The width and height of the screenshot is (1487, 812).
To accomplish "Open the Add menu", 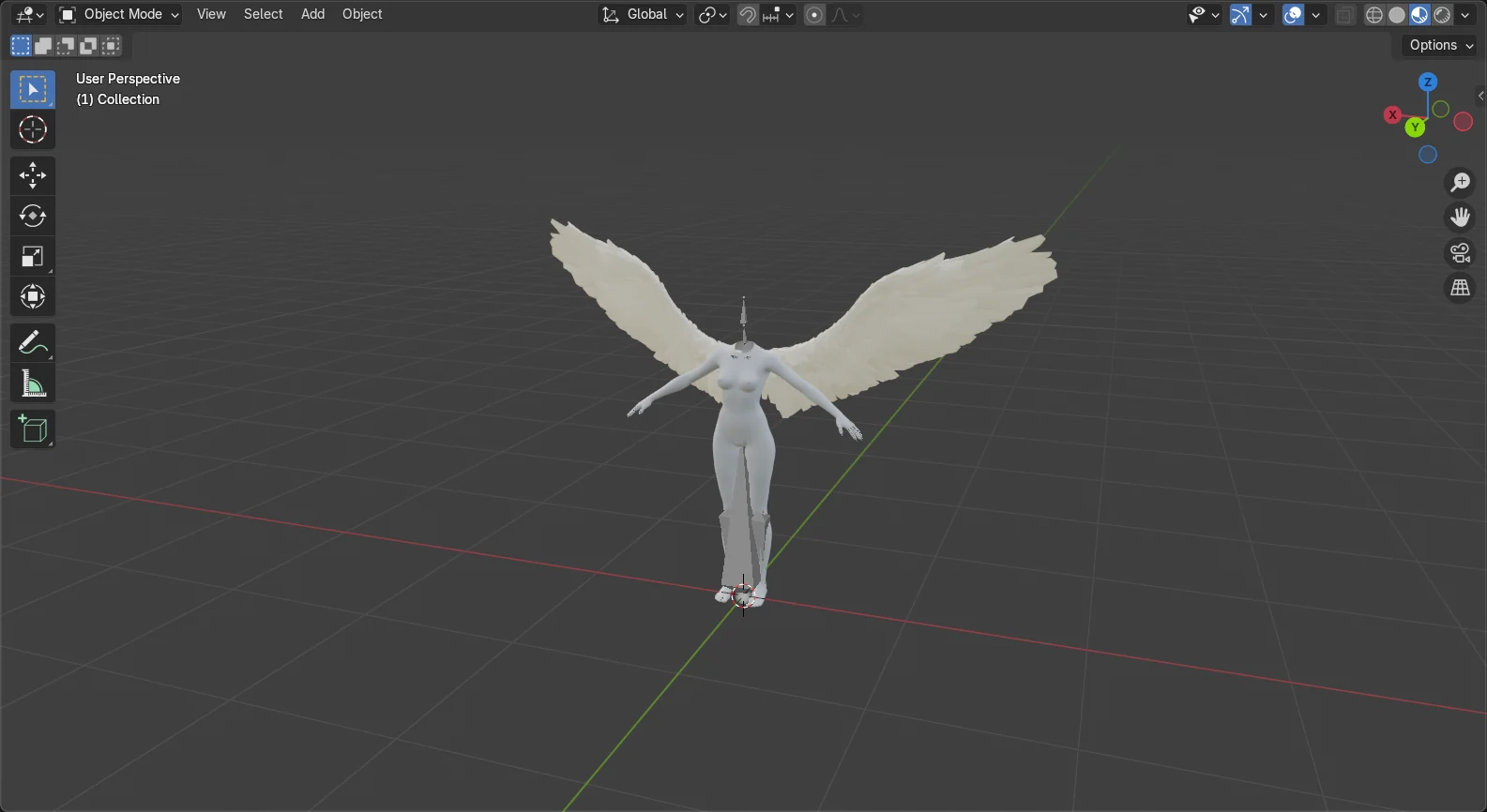I will pos(312,14).
